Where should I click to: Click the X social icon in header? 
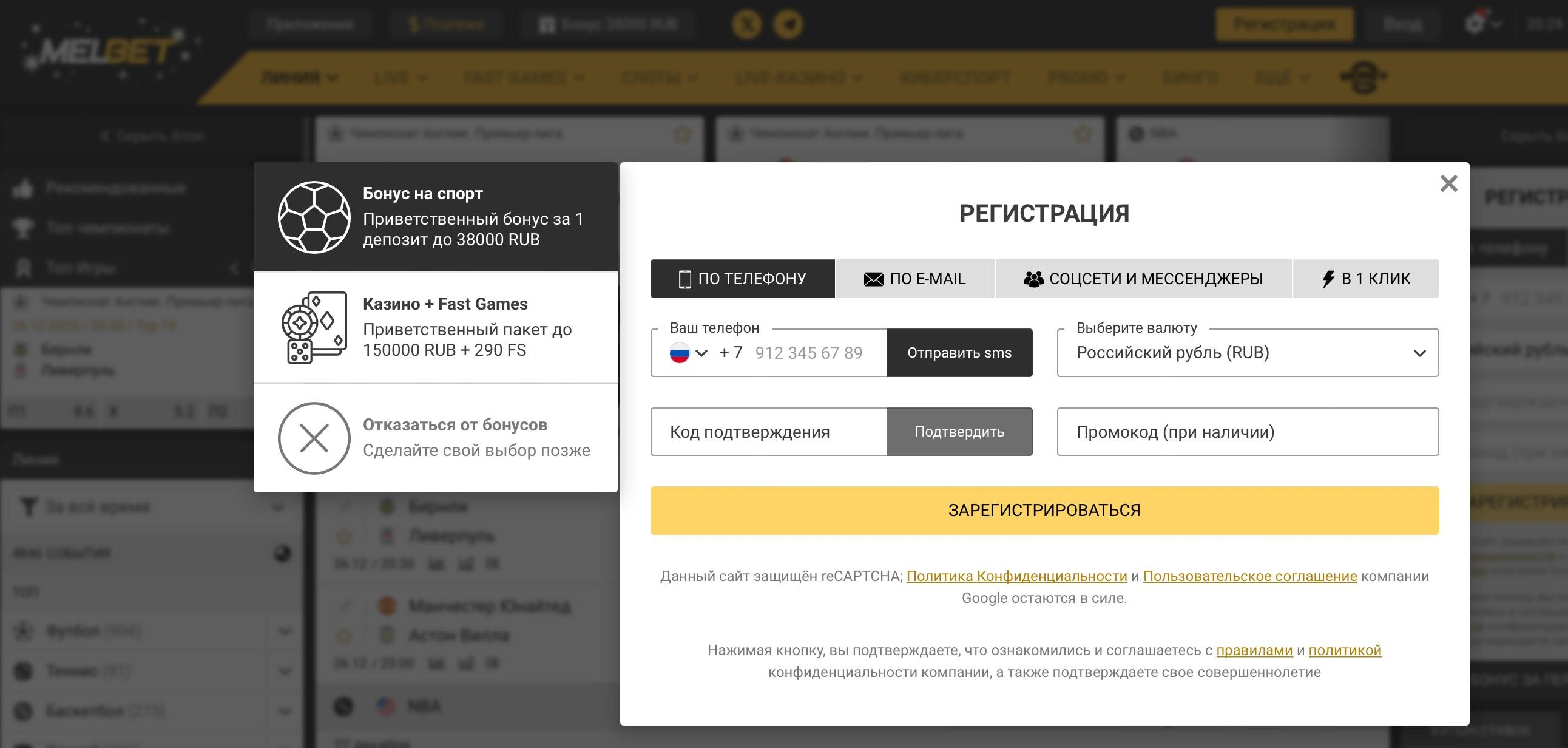coord(747,24)
